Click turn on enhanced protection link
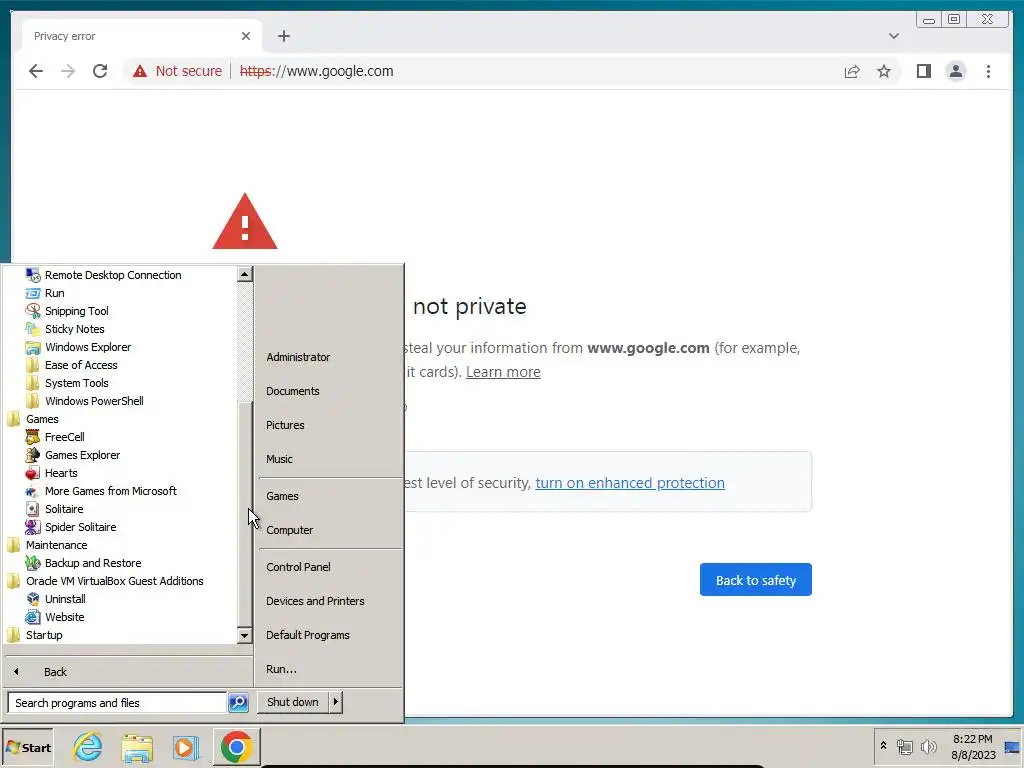The width and height of the screenshot is (1024, 768). point(630,483)
